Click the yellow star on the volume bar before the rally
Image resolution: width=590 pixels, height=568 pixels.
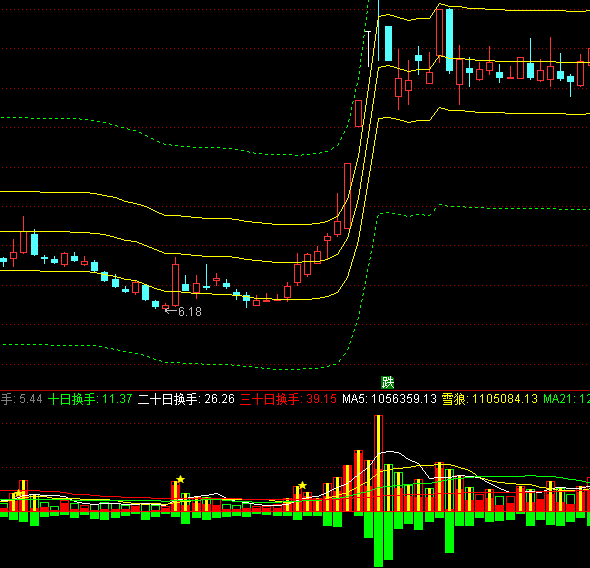pyautogui.click(x=303, y=486)
